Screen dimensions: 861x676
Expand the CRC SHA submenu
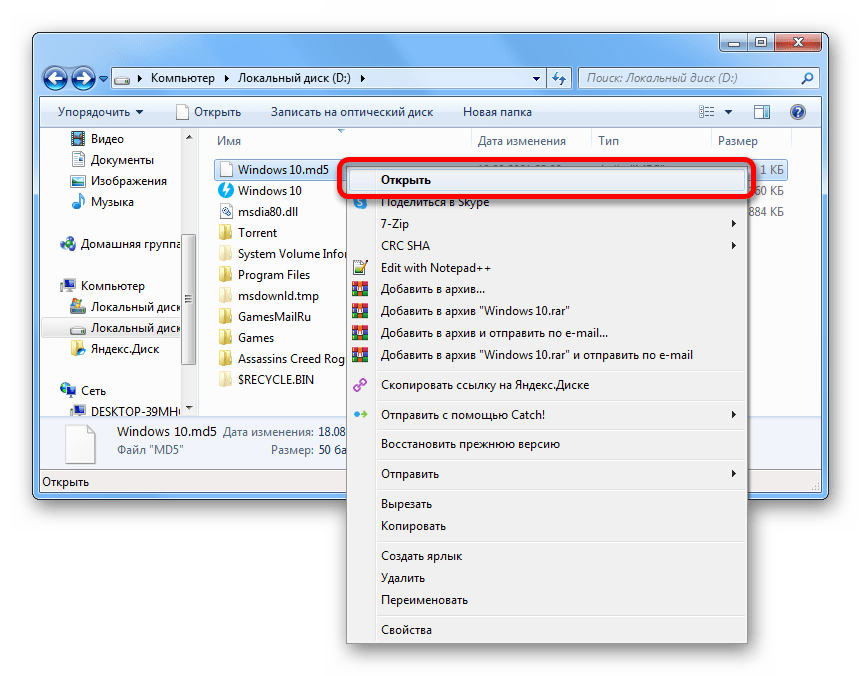point(546,246)
